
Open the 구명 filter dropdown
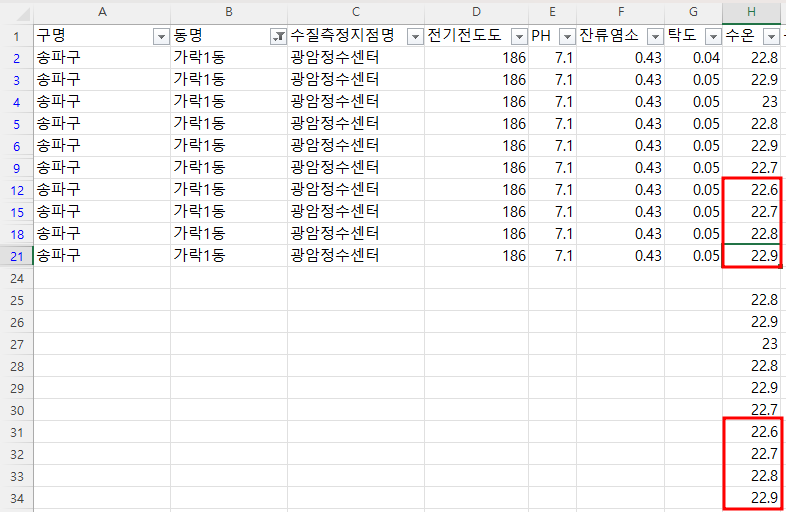click(161, 37)
